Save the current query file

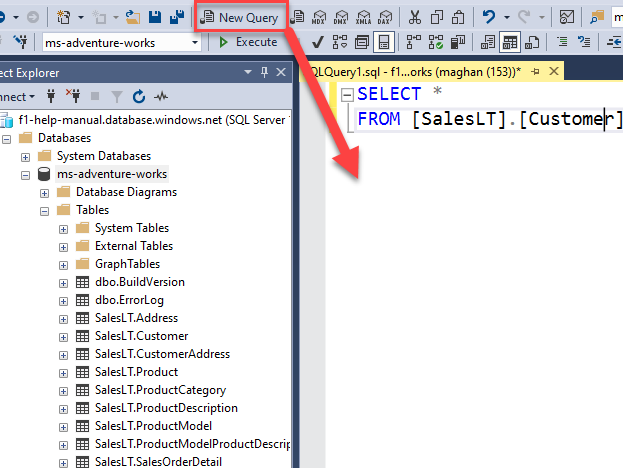155,17
